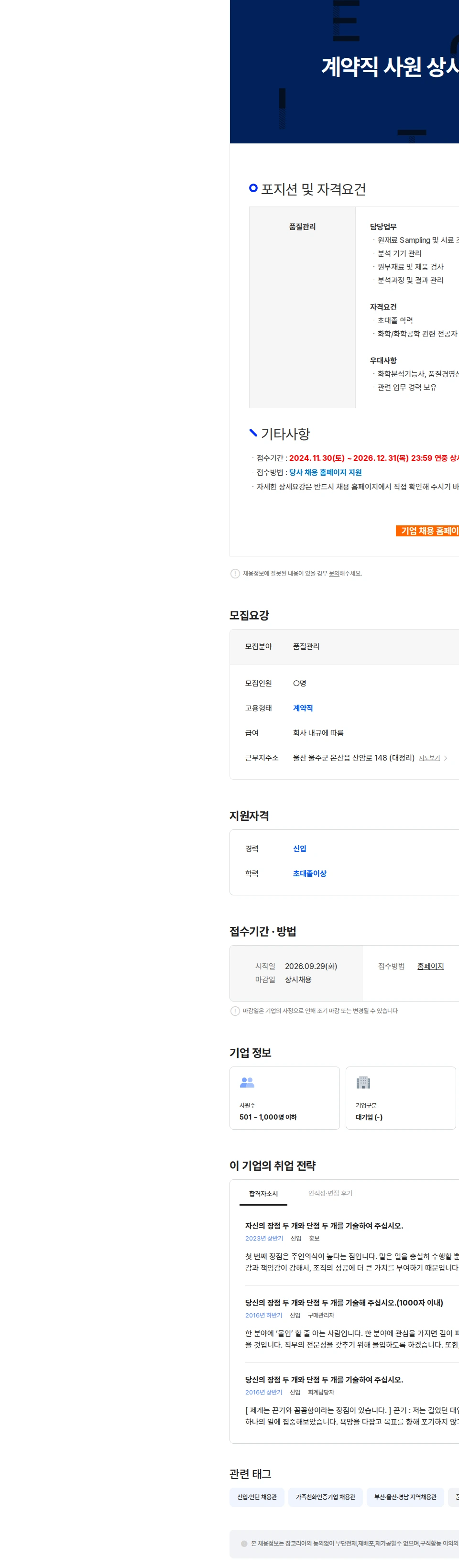Switch to the 합격자소서 tab
The width and height of the screenshot is (459, 1568).
pos(263,1194)
